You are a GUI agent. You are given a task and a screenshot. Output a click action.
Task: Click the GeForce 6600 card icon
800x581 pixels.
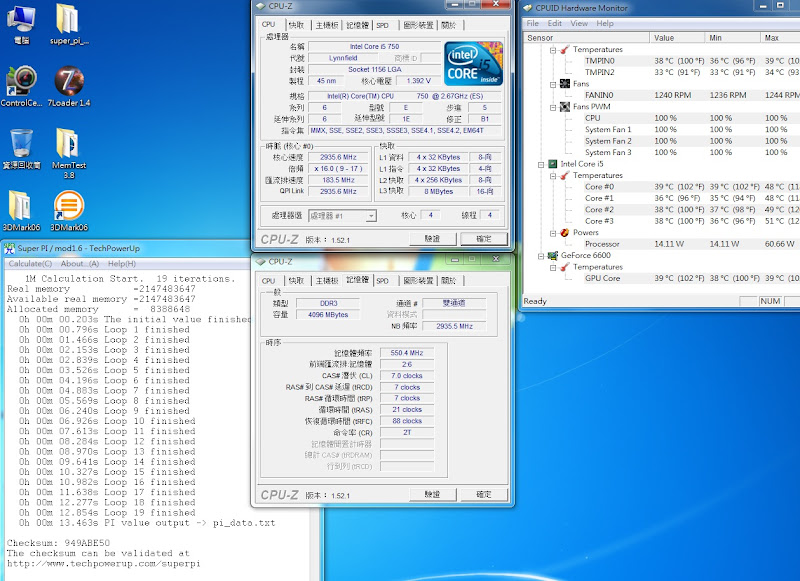click(x=553, y=256)
